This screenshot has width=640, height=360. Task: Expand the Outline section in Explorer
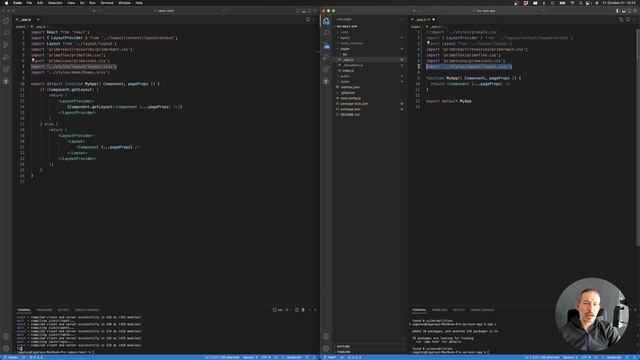coord(370,346)
